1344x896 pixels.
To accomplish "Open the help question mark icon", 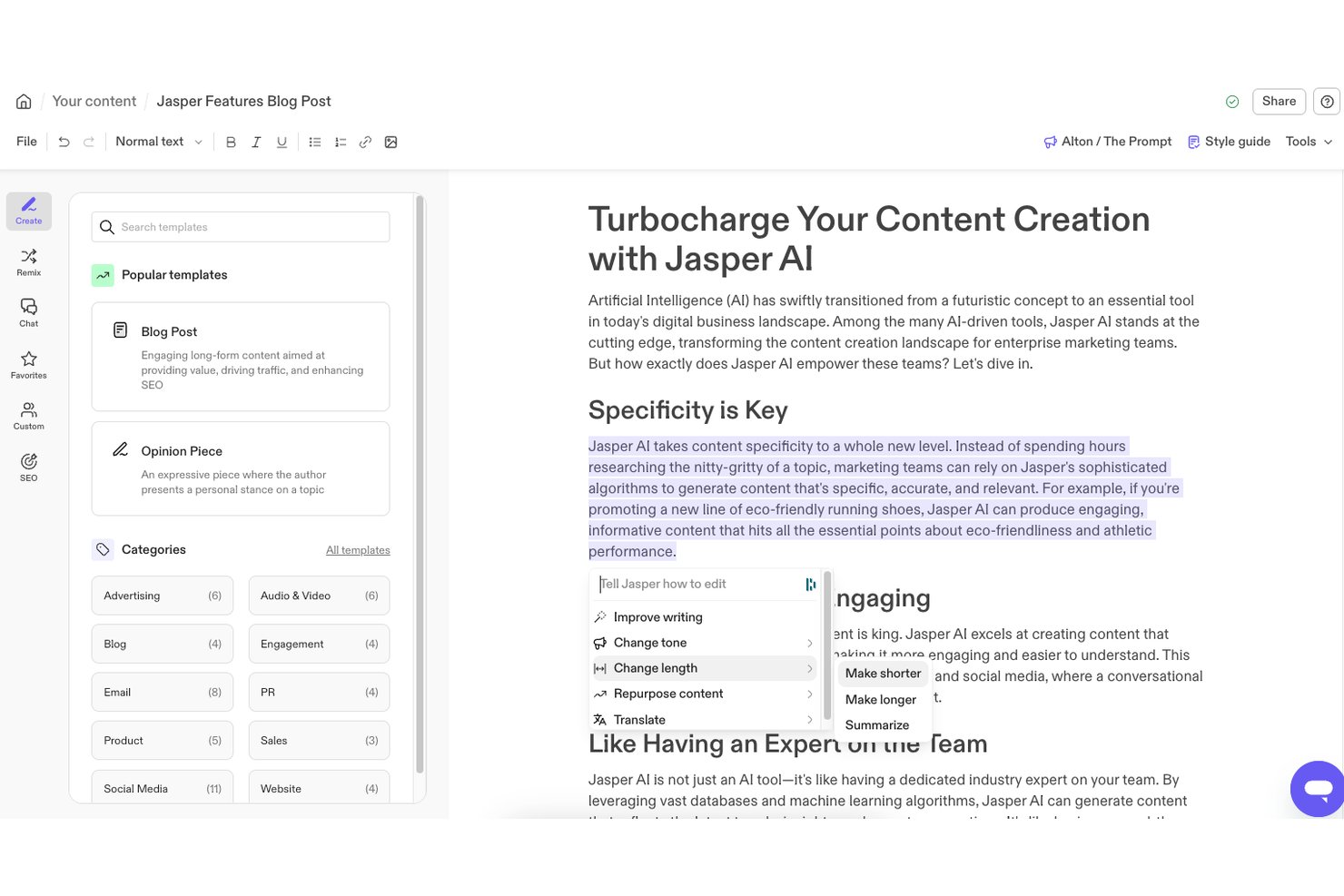I will point(1328,102).
